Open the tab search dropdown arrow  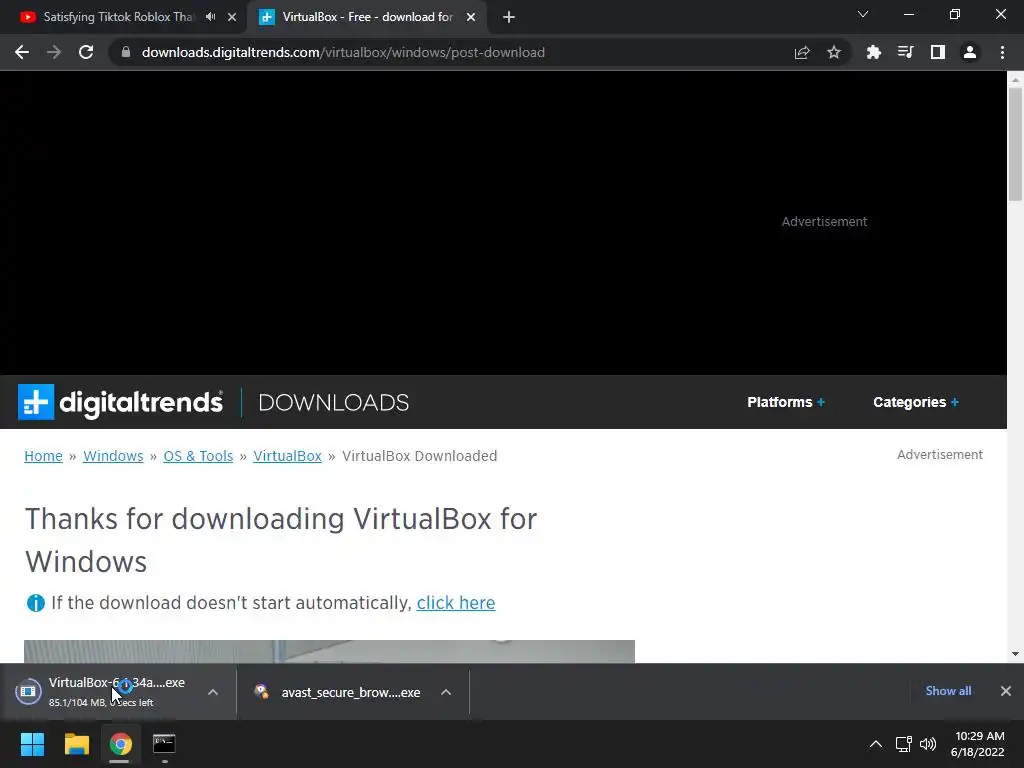point(863,14)
